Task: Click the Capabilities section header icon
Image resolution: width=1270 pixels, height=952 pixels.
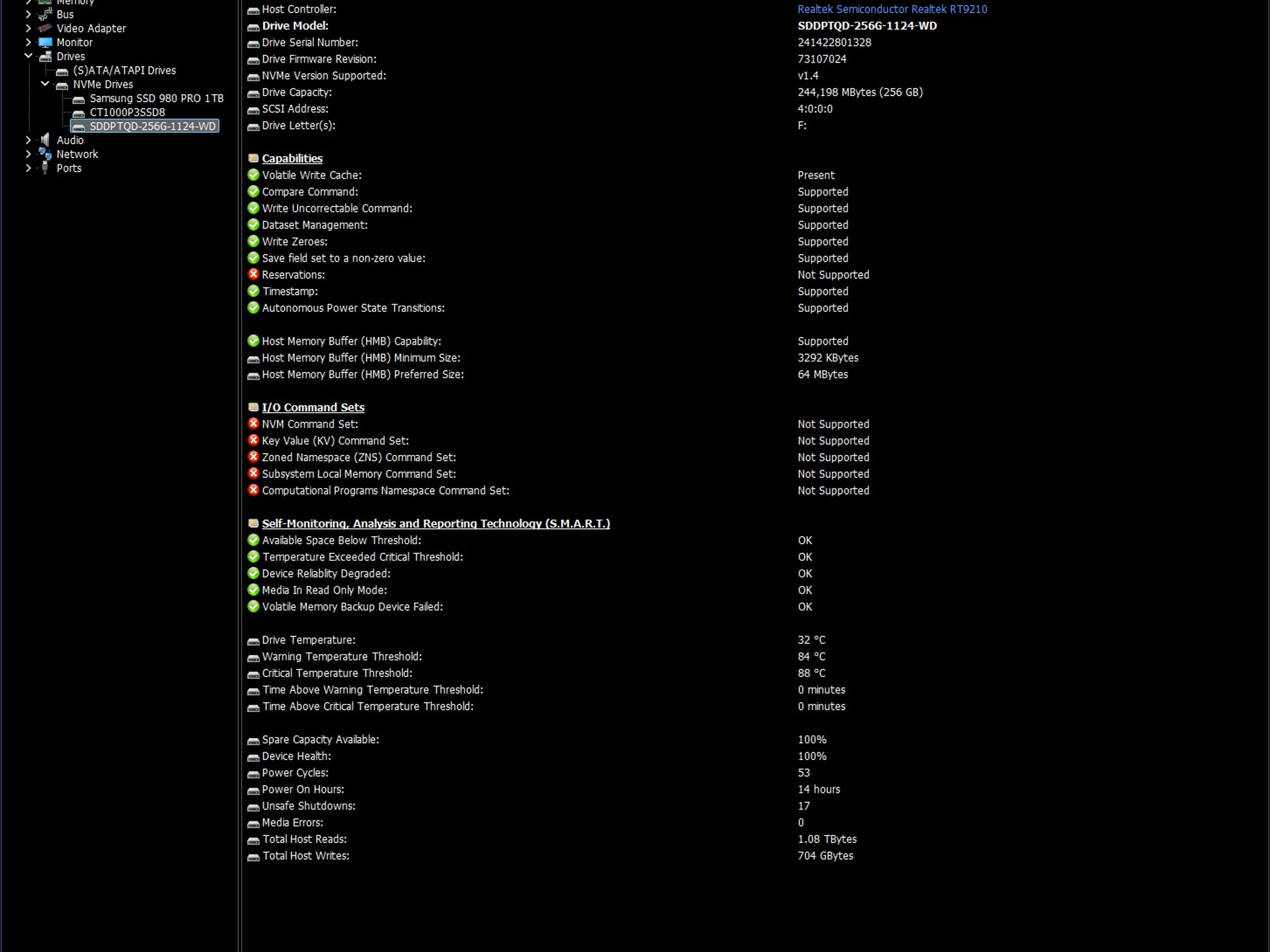Action: pos(253,159)
